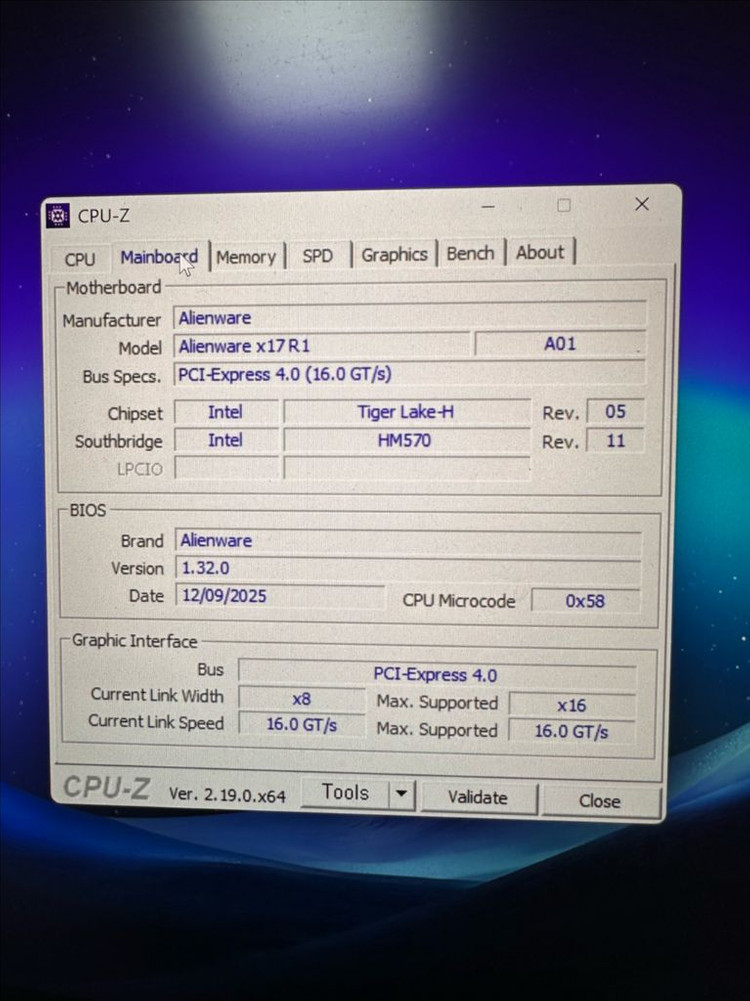Screen dimensions: 750x1001
Task: Select the Model field Alienware x17 R1
Action: (x=322, y=345)
